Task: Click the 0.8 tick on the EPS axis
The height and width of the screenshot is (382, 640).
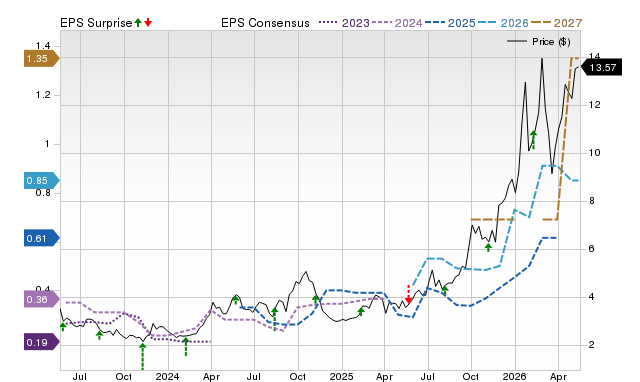Action: pyautogui.click(x=42, y=193)
